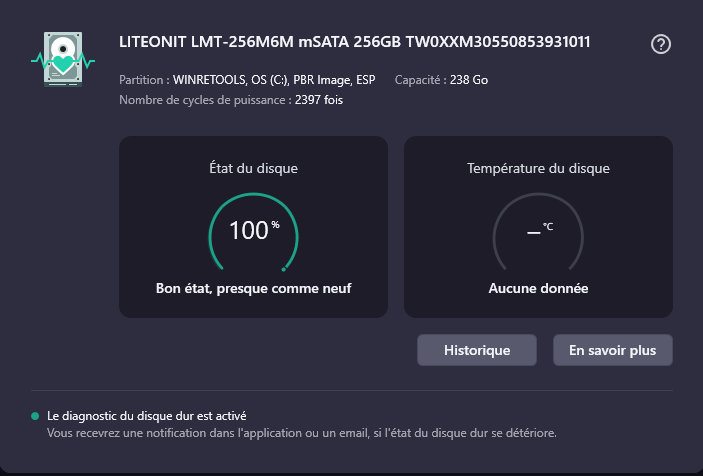Screen dimensions: 703x476
Task: Click the Partition list text
Action: [x=247, y=79]
